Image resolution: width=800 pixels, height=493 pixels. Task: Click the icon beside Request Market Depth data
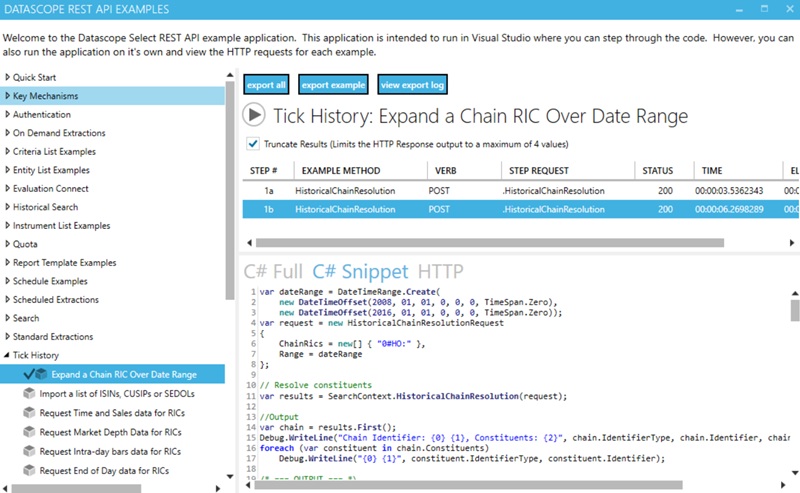[x=29, y=432]
